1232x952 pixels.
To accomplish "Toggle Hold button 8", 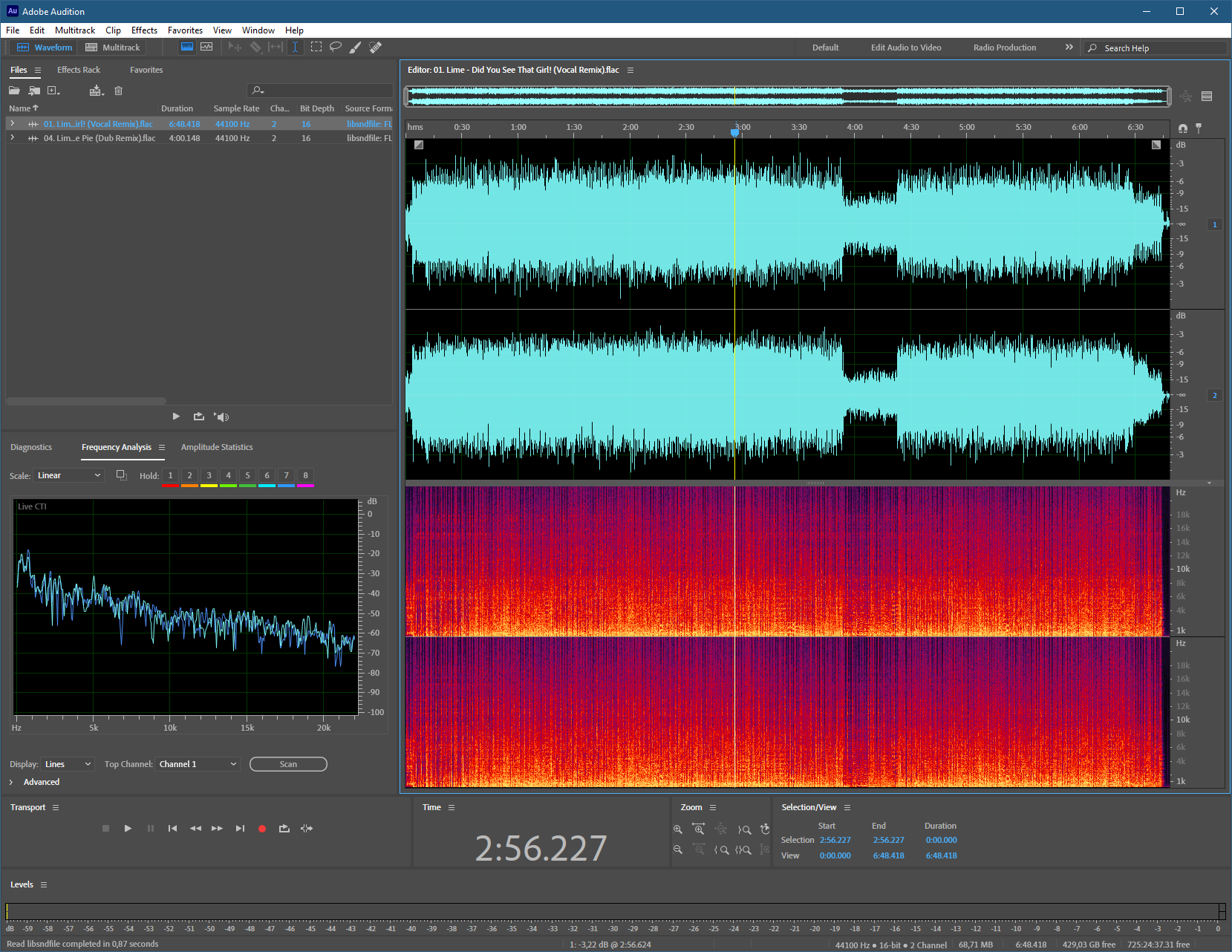I will (305, 475).
